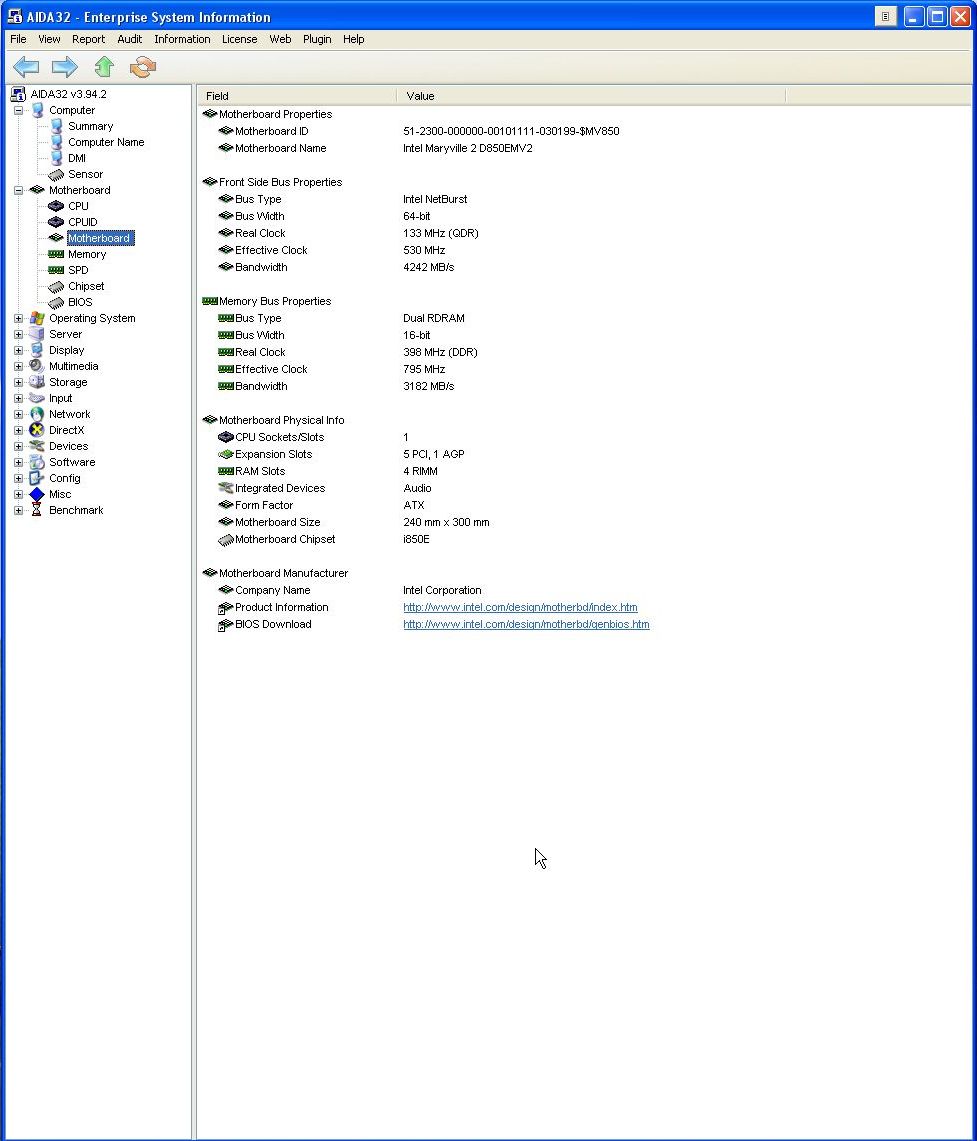Click the Multimedia speaker icon in tree
The image size is (977, 1141).
37,366
